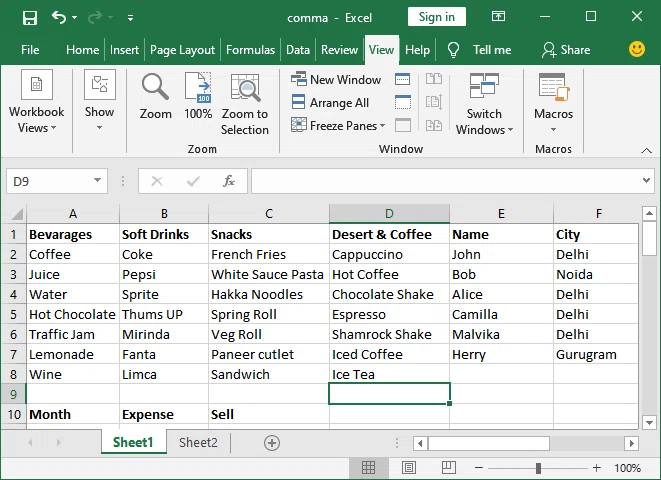The width and height of the screenshot is (661, 480).
Task: Open the Switch Windows dropdown
Action: [x=484, y=104]
